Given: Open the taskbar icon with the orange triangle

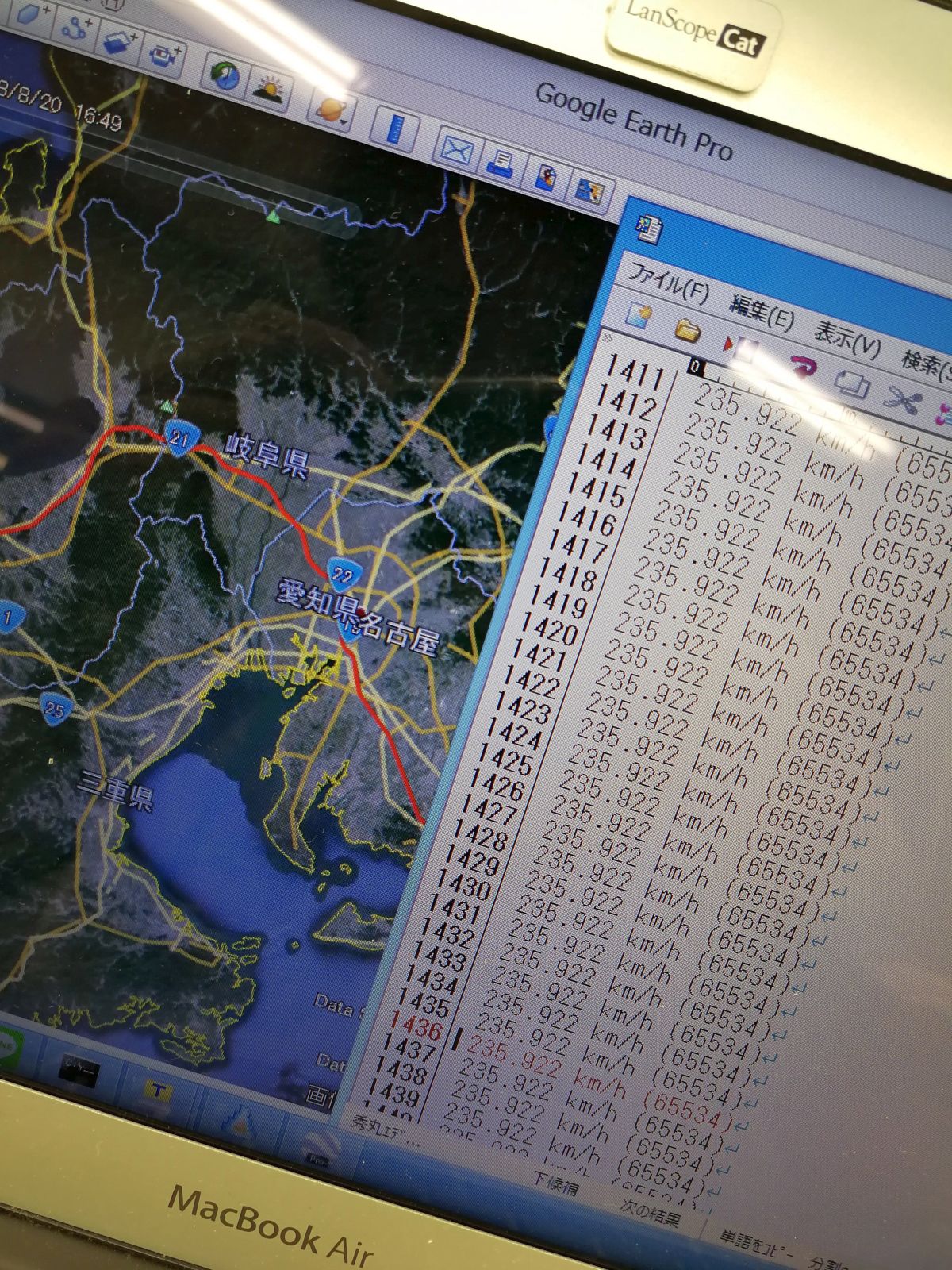Looking at the screenshot, I should tap(238, 1122).
